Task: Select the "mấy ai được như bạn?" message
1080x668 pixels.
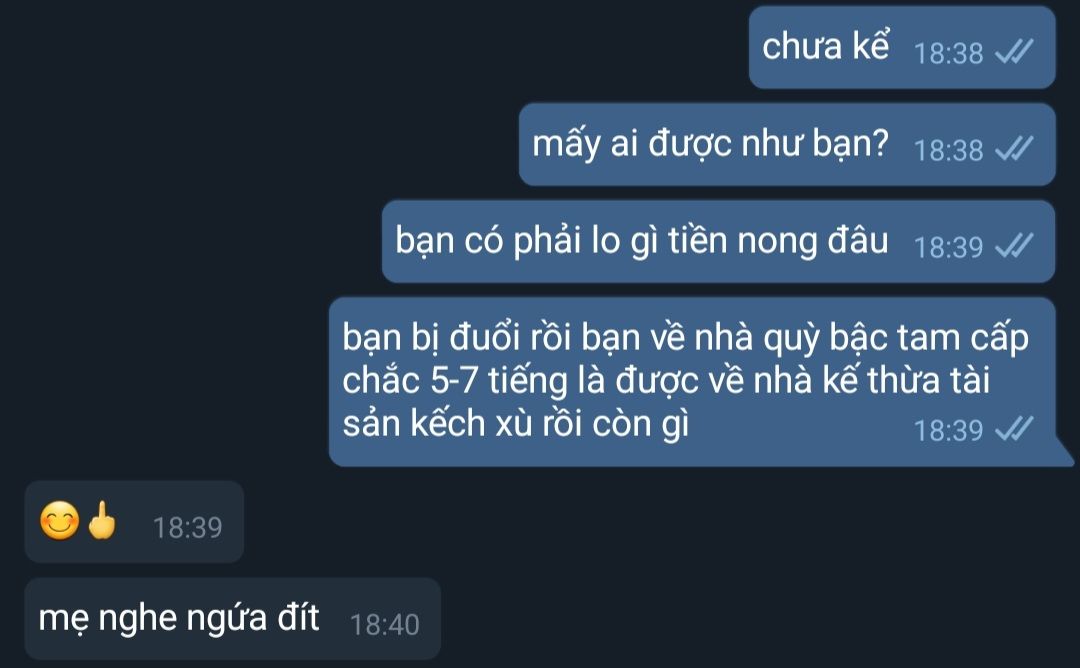Action: pyautogui.click(x=787, y=145)
